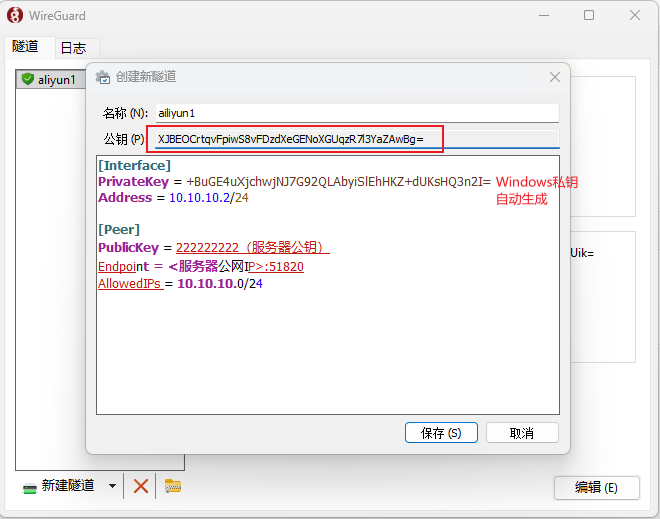Screen dimensions: 660x519
Task: Open the 日志 tab
Action: pos(73,47)
